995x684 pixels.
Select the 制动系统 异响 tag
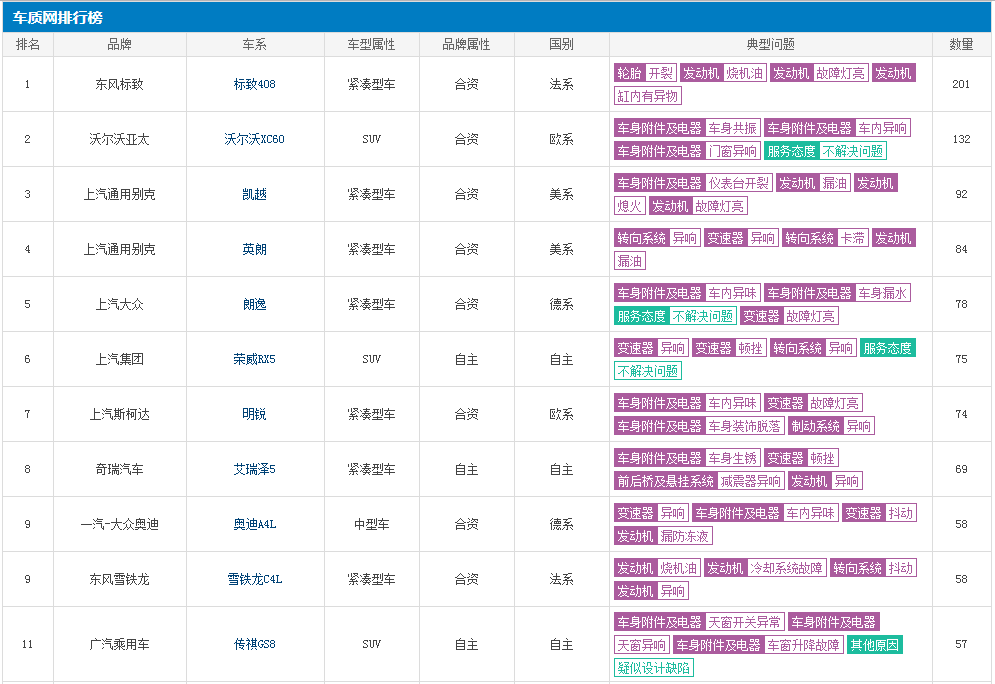(831, 426)
